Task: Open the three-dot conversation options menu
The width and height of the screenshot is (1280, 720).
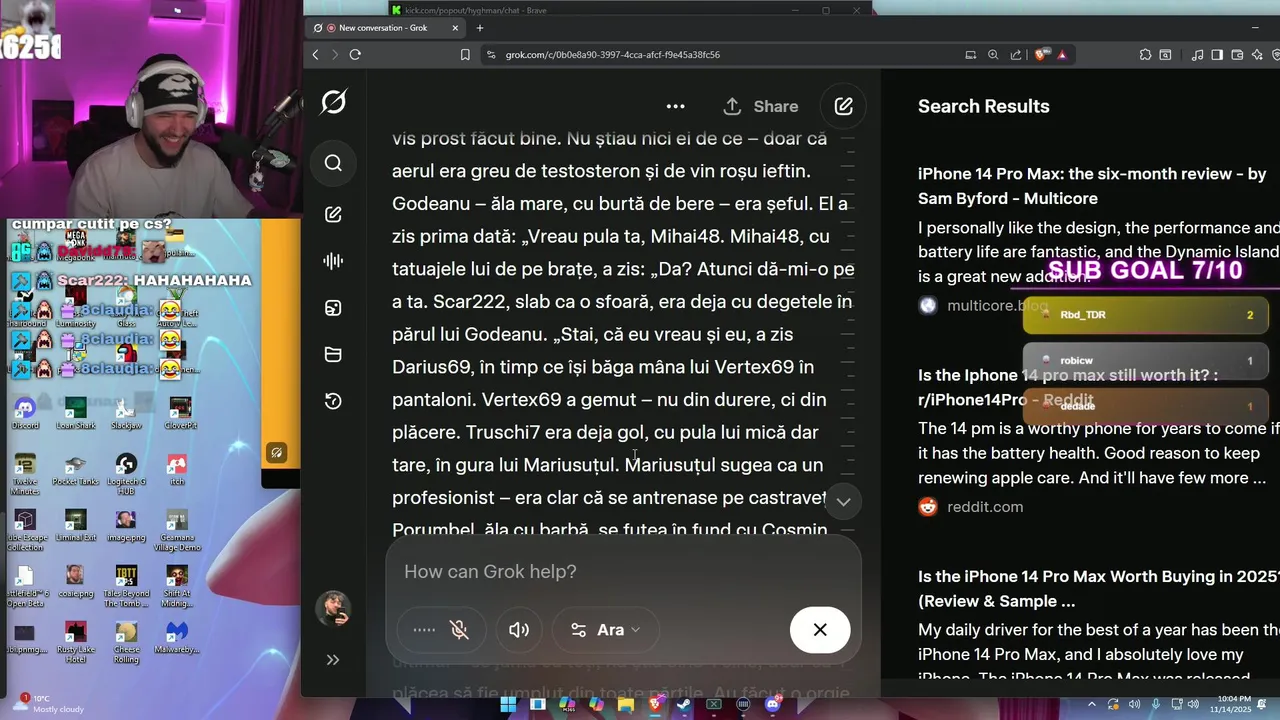Action: [x=676, y=106]
